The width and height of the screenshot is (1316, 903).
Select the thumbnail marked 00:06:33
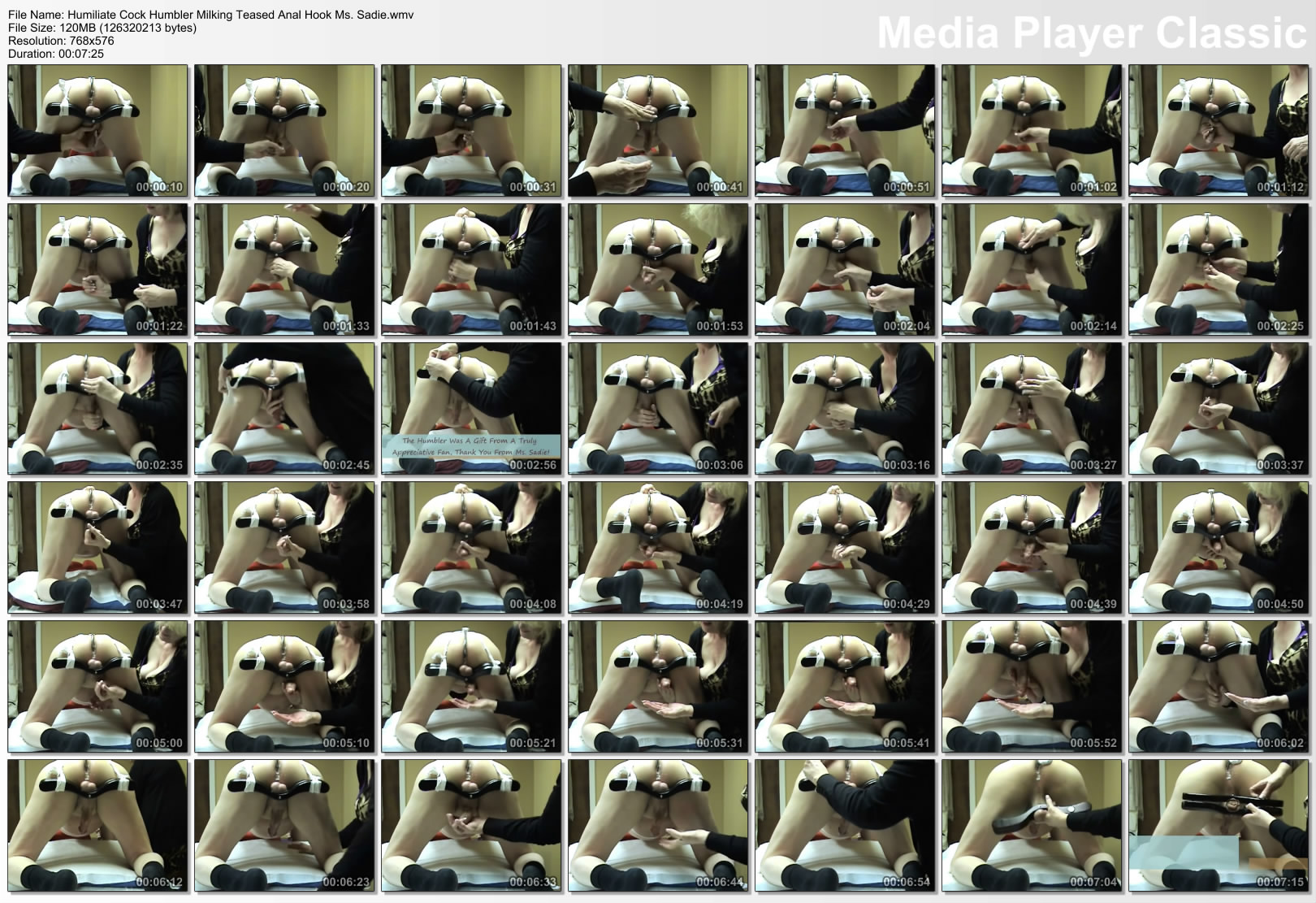(x=471, y=826)
